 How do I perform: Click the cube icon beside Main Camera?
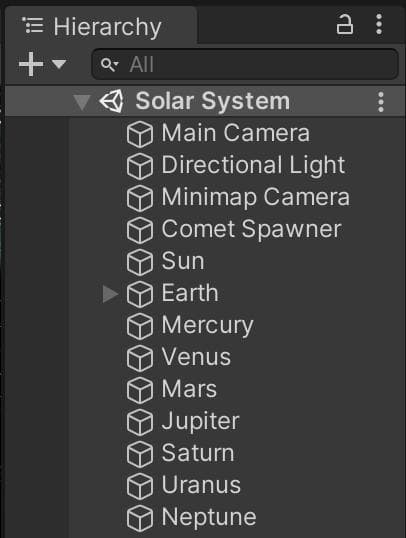click(140, 134)
